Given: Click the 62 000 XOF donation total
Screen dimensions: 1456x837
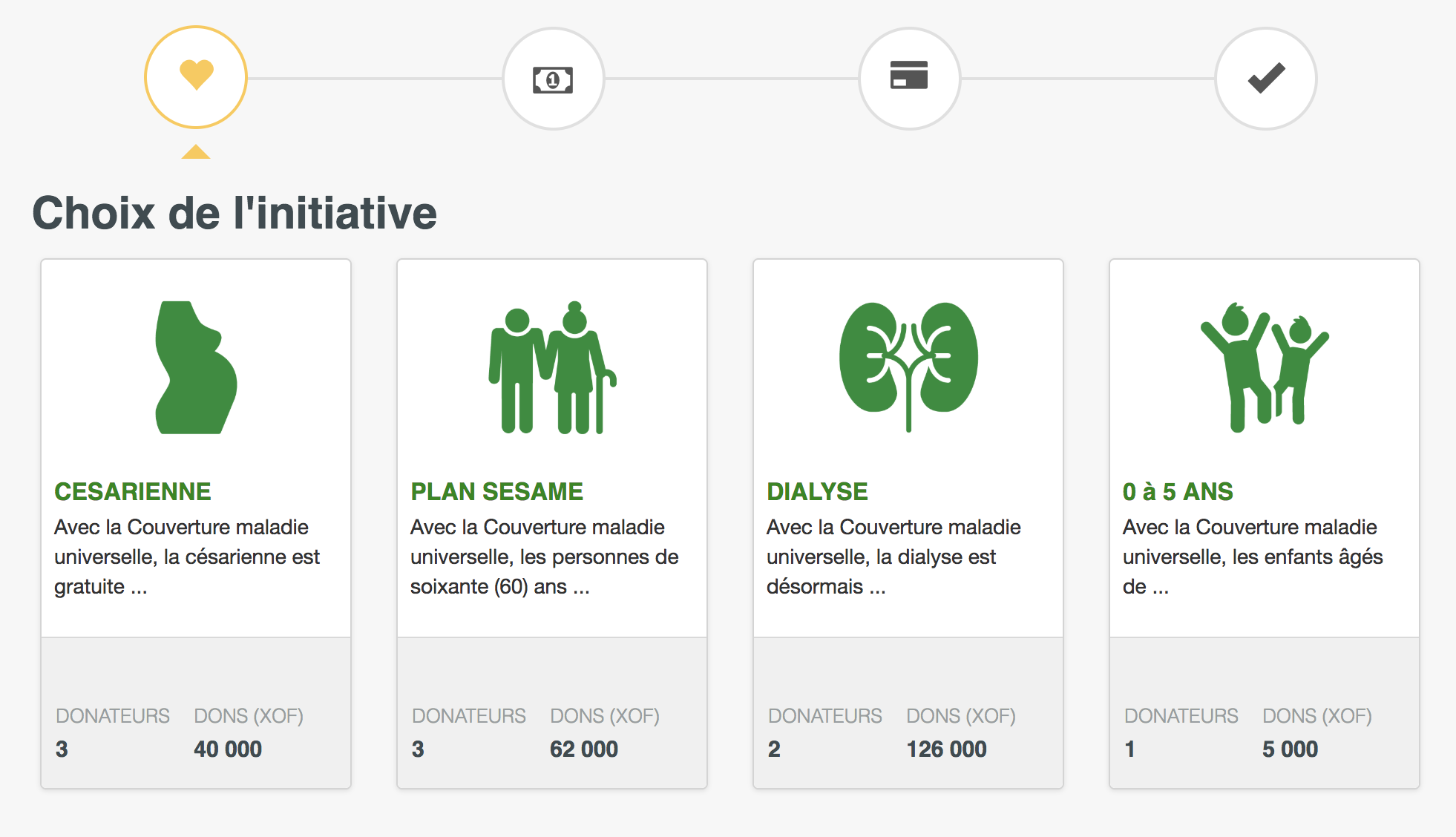Looking at the screenshot, I should click(584, 749).
